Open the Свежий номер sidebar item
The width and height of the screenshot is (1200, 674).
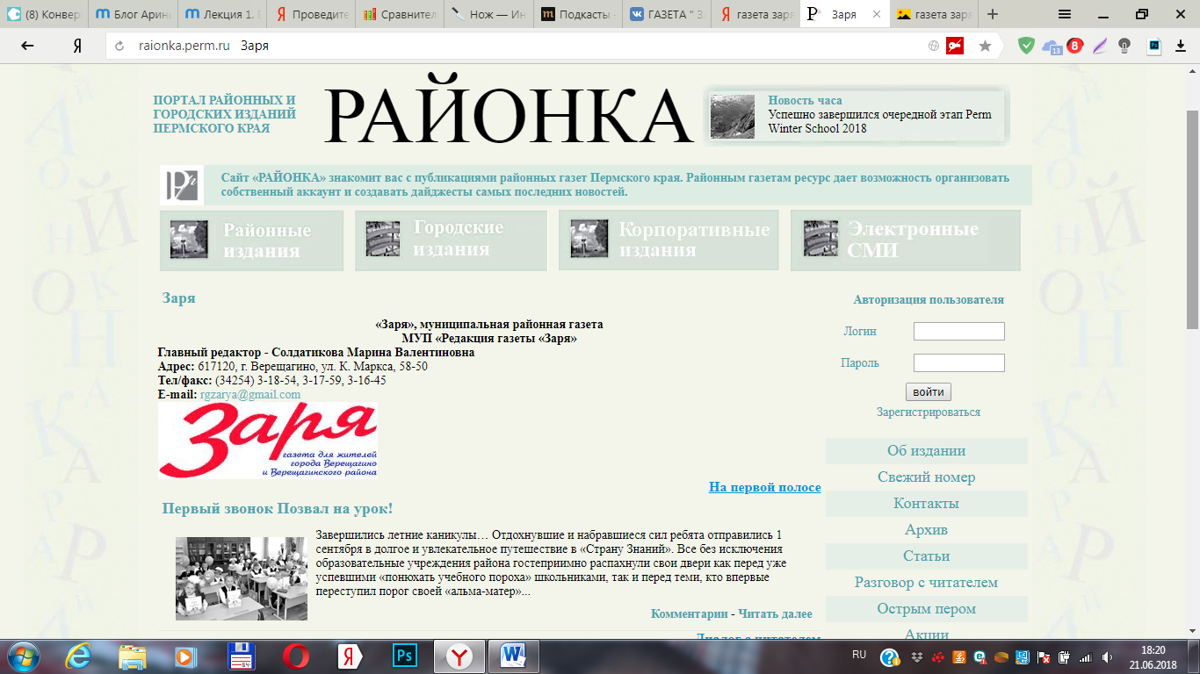tap(926, 477)
